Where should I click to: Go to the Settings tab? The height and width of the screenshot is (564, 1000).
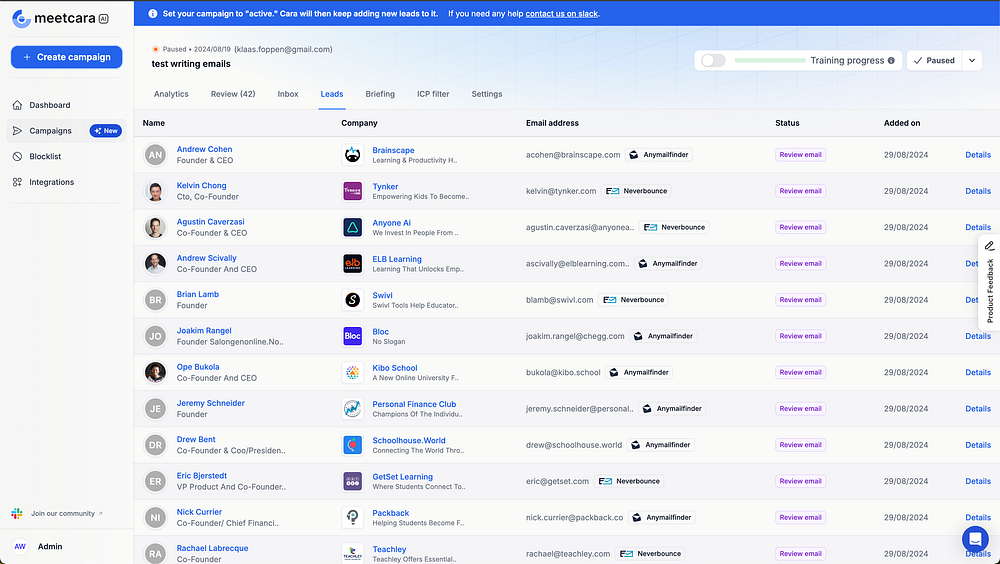(x=487, y=94)
